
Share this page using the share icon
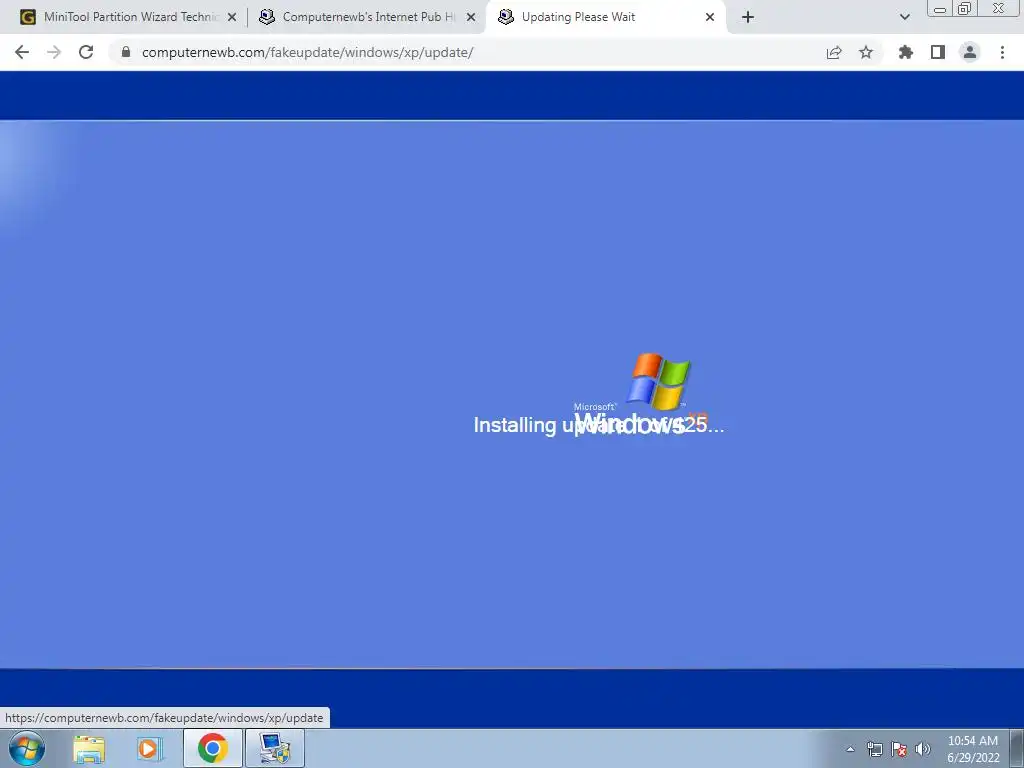tap(834, 52)
